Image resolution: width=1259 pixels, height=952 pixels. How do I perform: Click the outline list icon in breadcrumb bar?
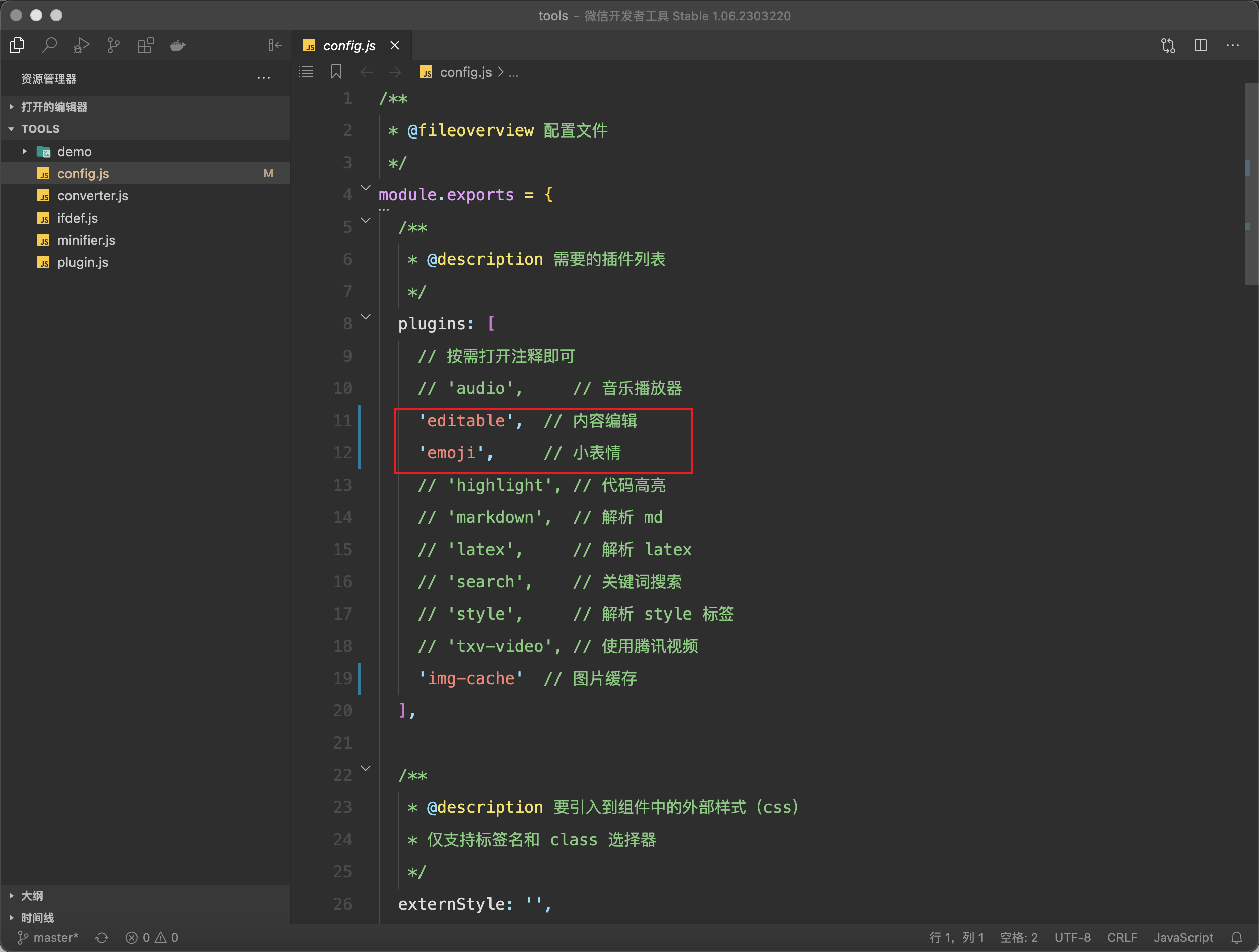(x=306, y=72)
